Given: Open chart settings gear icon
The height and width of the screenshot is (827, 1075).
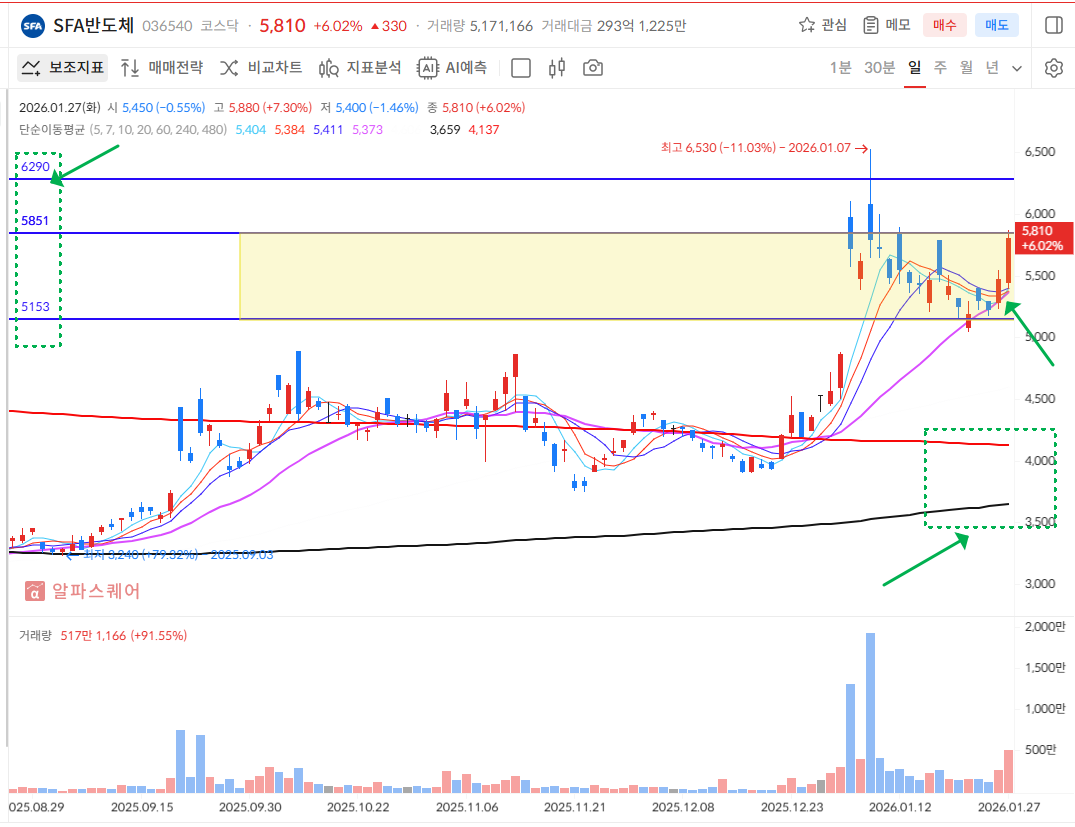Looking at the screenshot, I should pyautogui.click(x=1053, y=68).
